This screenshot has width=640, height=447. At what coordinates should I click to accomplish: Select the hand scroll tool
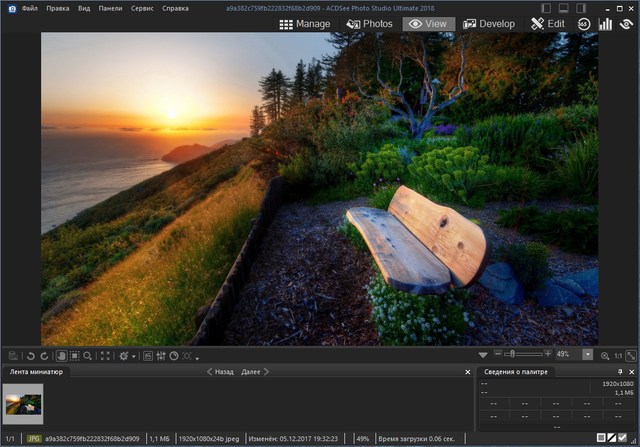tap(60, 355)
